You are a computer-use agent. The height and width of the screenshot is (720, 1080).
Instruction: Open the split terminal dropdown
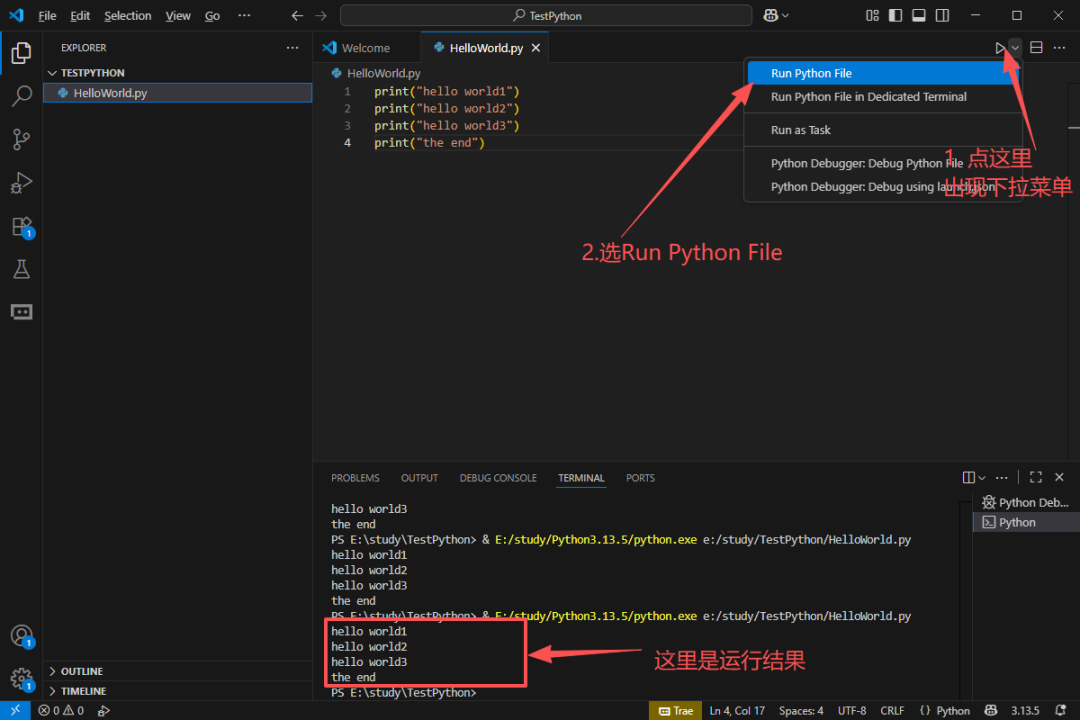[982, 477]
